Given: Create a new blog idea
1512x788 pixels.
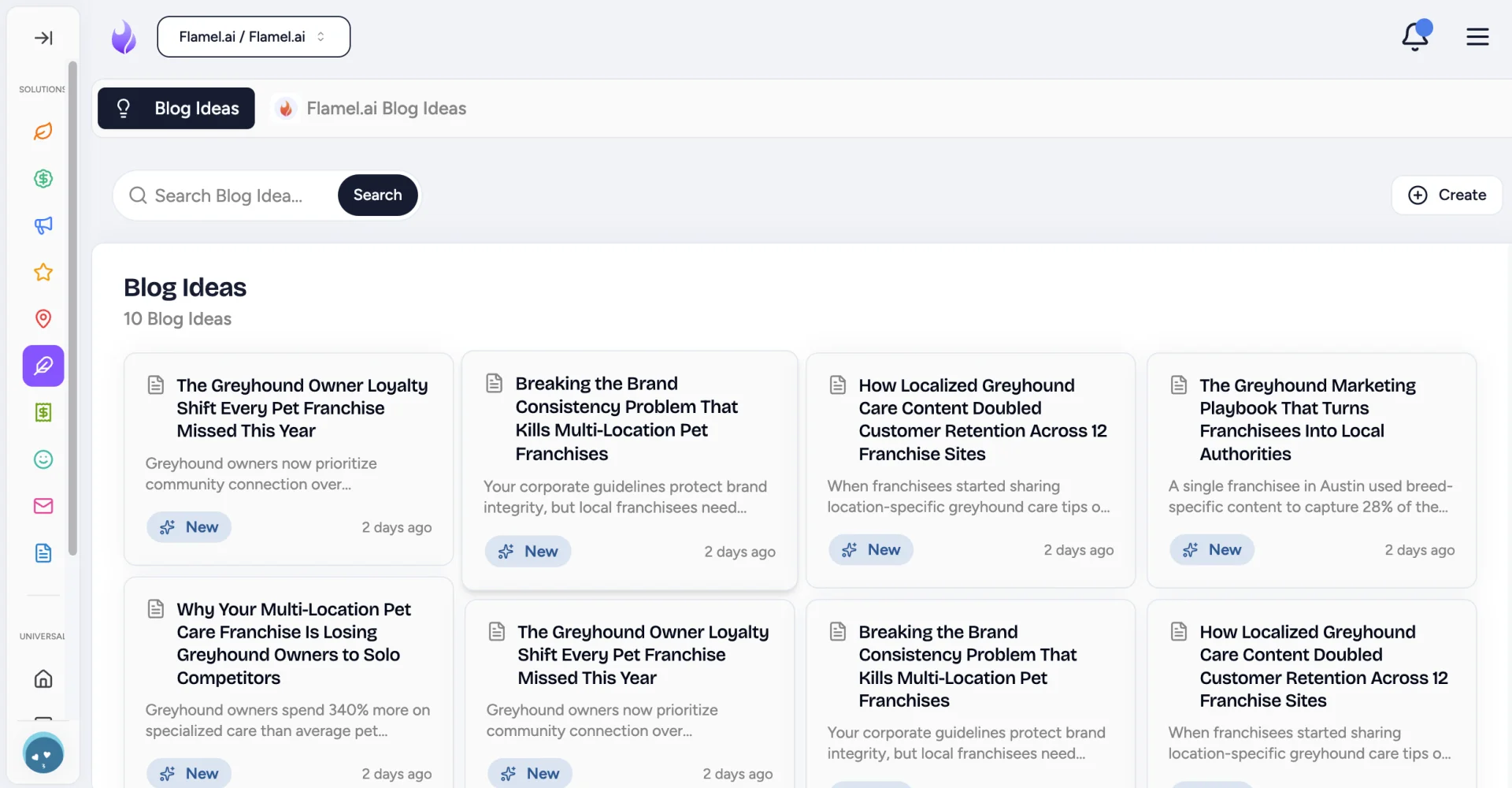Looking at the screenshot, I should point(1447,195).
